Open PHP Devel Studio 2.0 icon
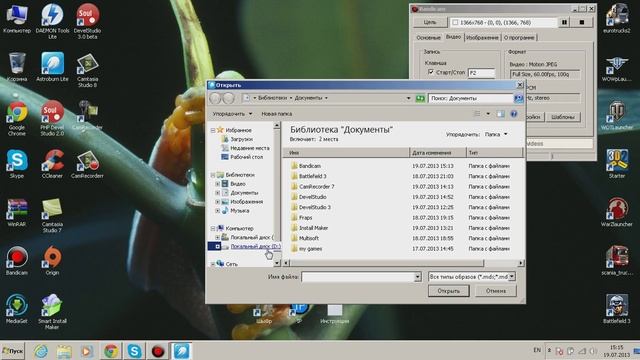This screenshot has width=640, height=360. click(52, 118)
